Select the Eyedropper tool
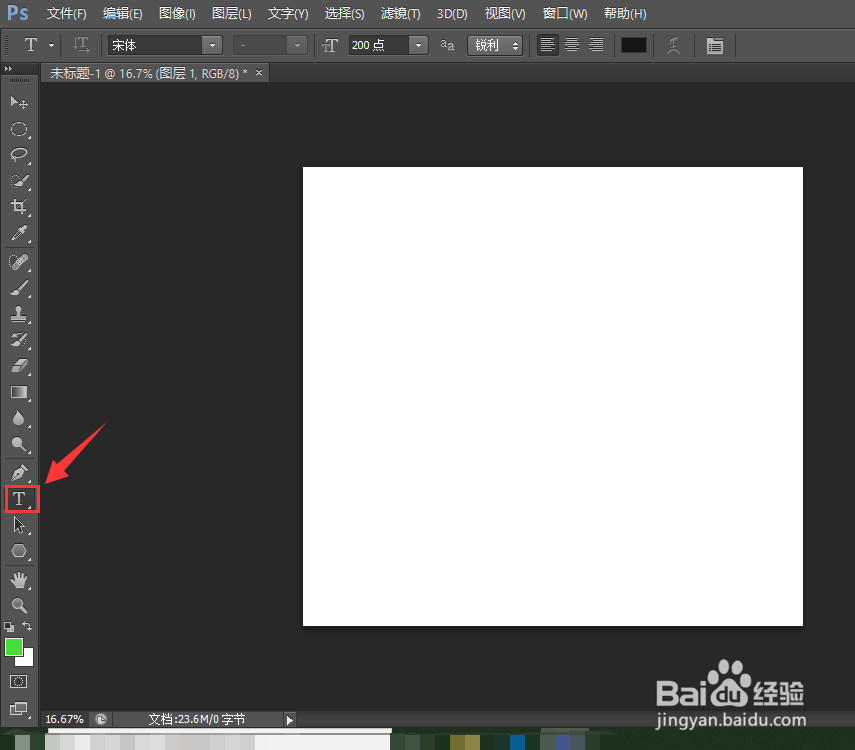 [19, 233]
